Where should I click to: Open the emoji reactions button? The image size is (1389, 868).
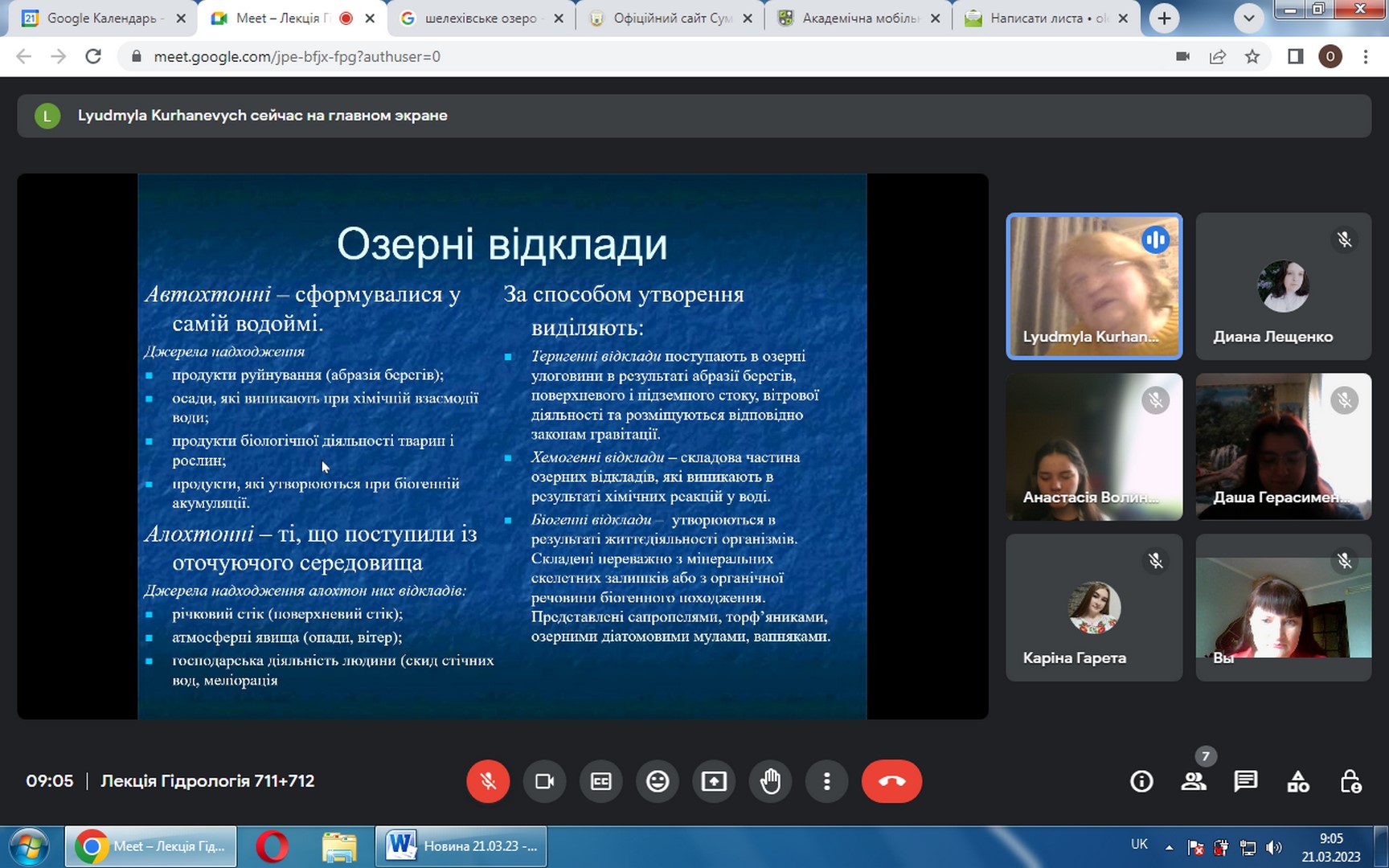point(658,781)
